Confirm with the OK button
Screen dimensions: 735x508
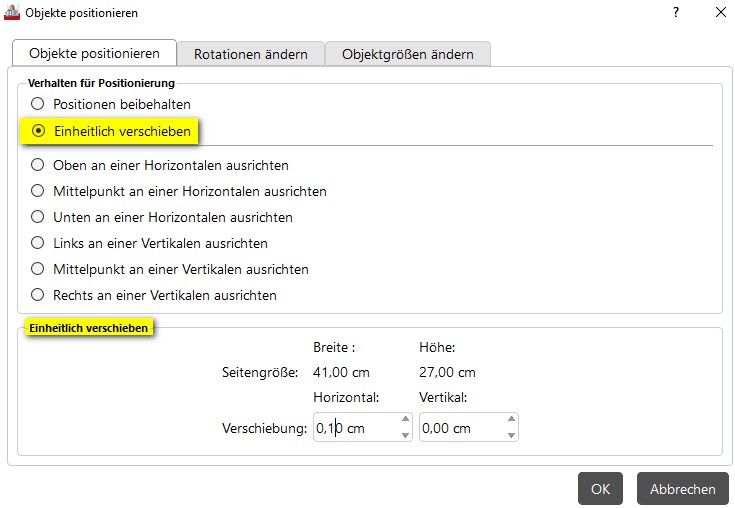pos(600,489)
